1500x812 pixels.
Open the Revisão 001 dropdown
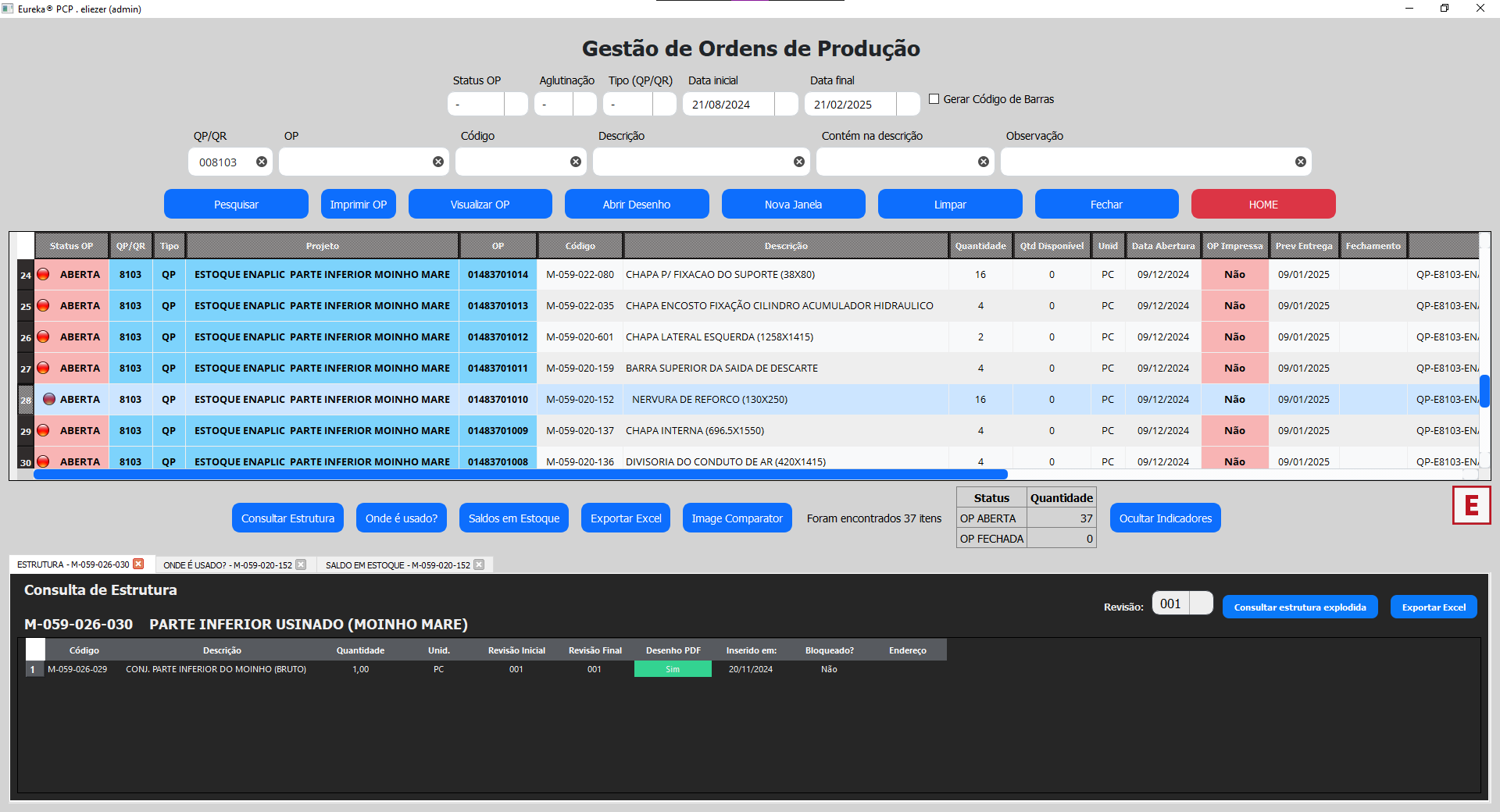[1201, 603]
